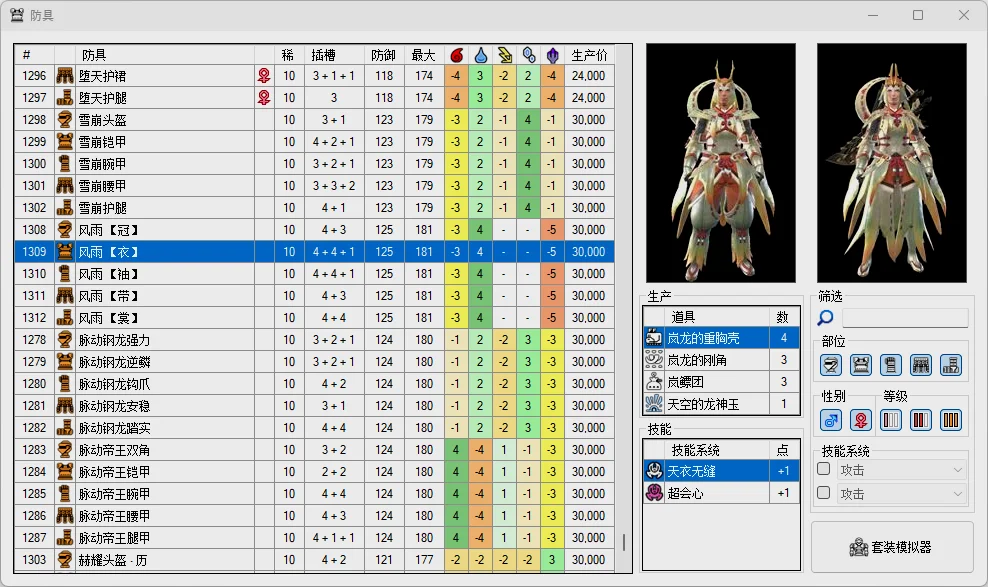This screenshot has height=587, width=988.
Task: Click the 道具 header in production list
Action: pyautogui.click(x=717, y=317)
